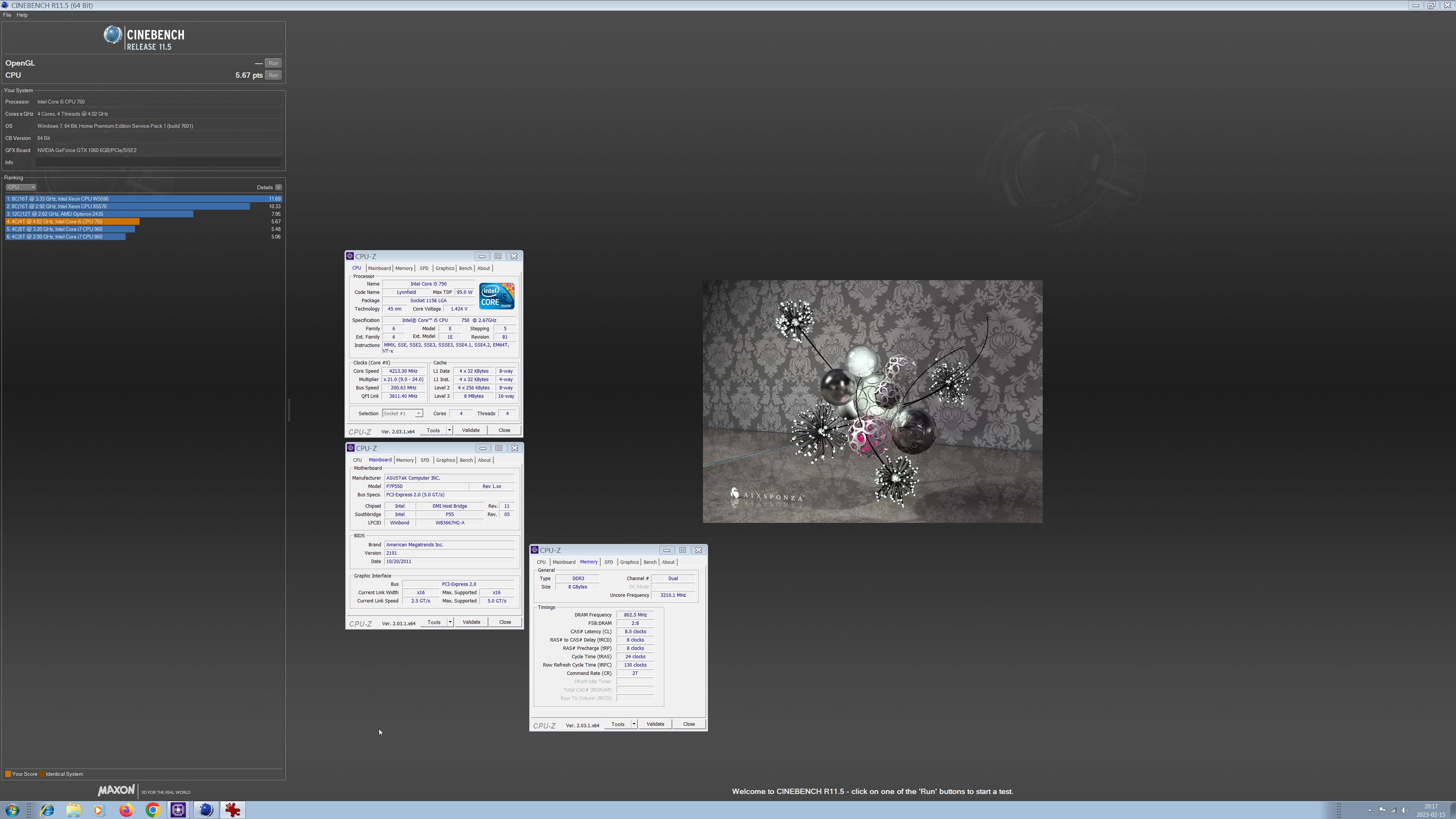This screenshot has height=819, width=1456.
Task: Open the Cinebench Help menu
Action: (22, 15)
